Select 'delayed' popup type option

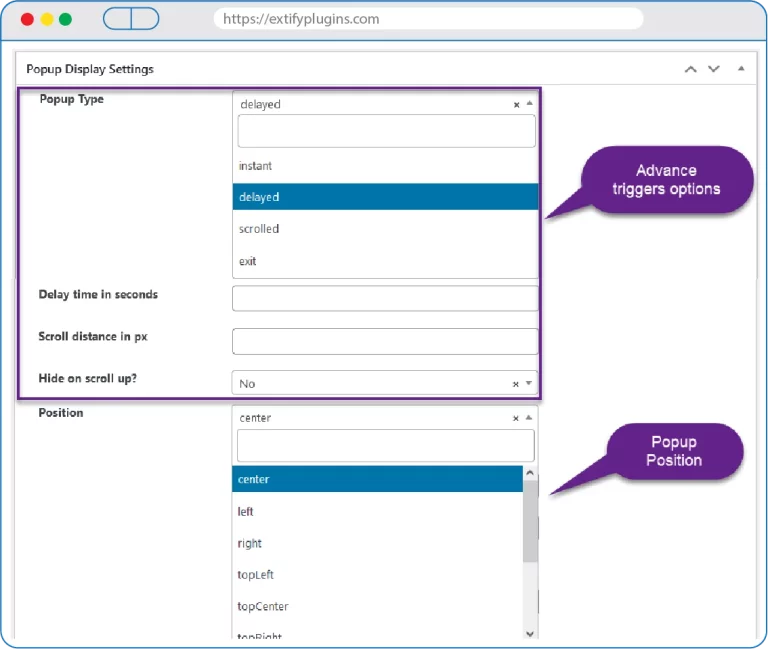tap(385, 197)
